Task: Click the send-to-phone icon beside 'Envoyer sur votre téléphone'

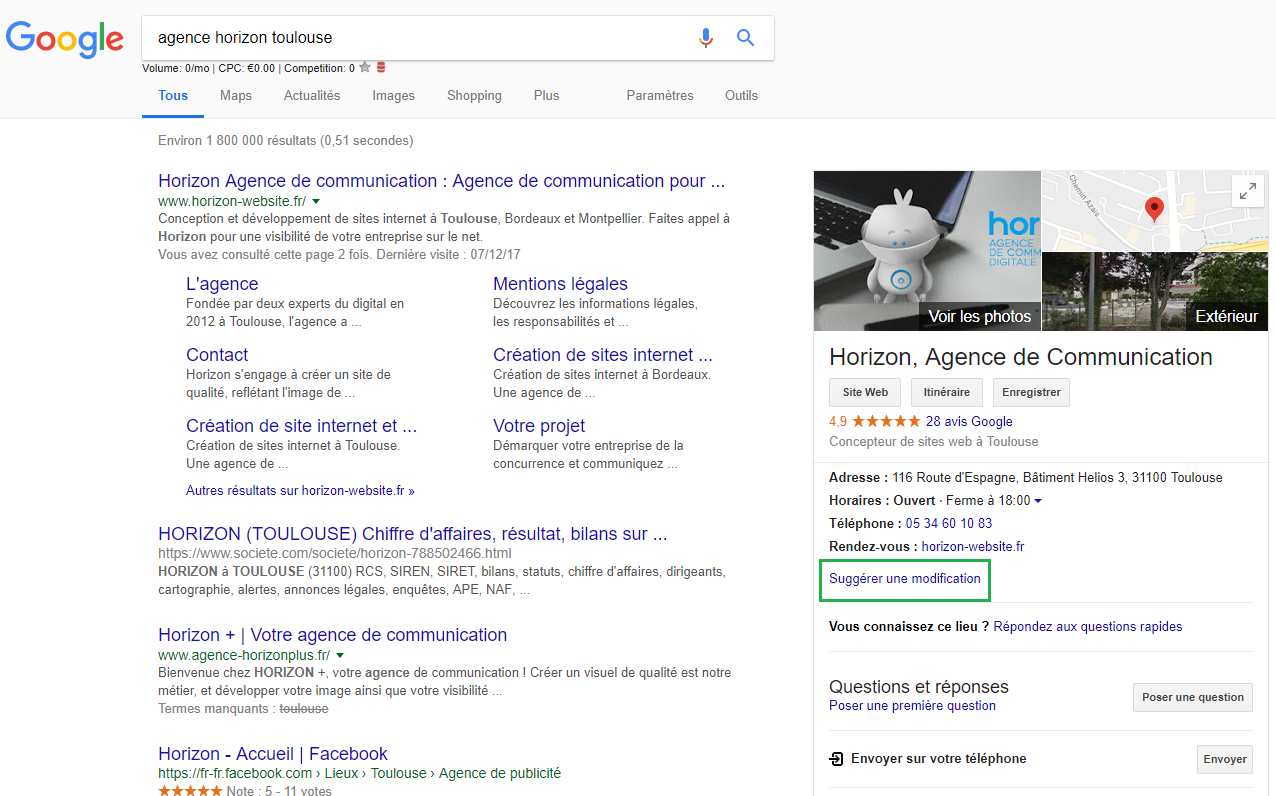Action: pos(836,759)
